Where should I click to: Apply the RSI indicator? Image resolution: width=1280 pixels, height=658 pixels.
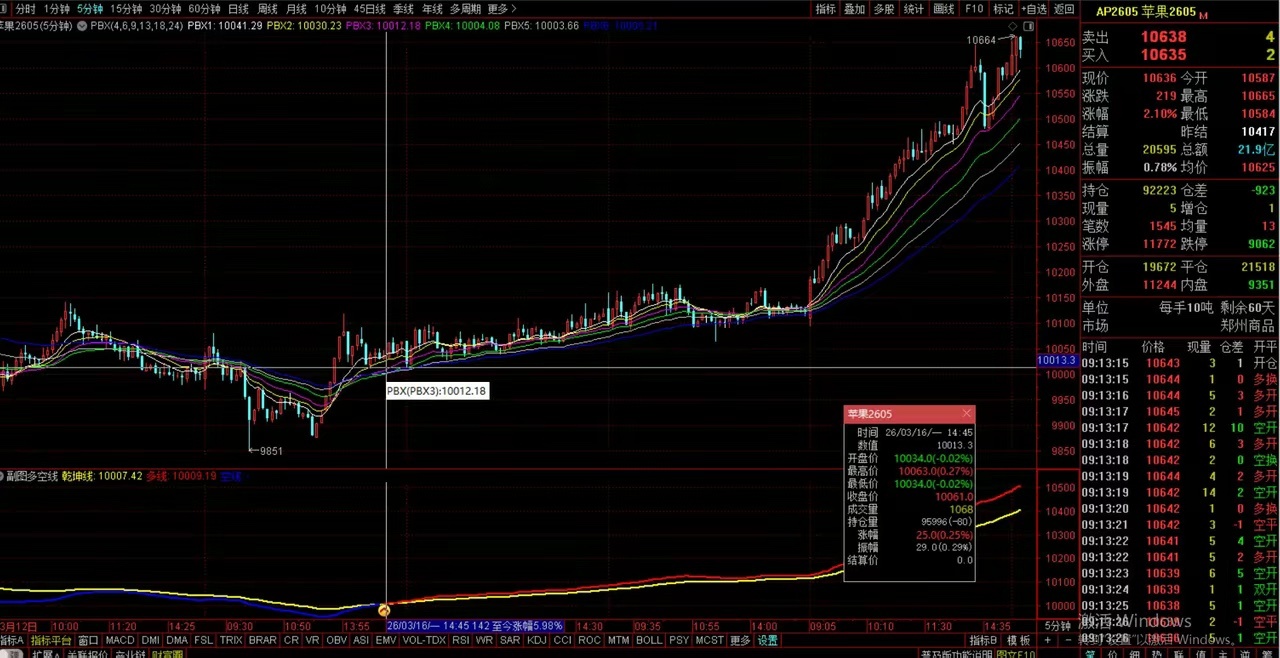click(461, 640)
